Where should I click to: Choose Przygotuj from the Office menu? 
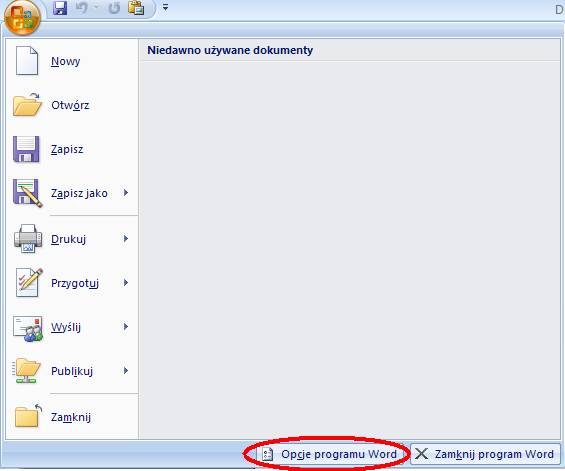coord(75,283)
